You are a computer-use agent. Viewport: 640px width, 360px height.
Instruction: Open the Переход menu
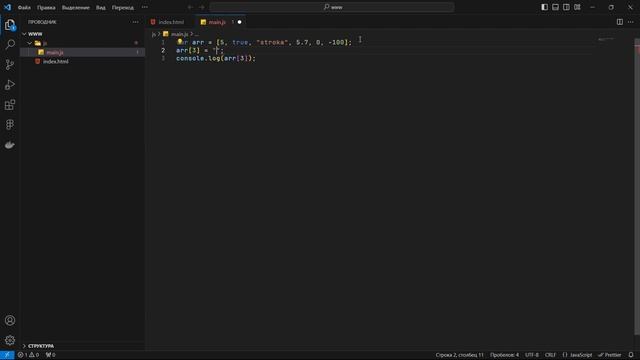tap(122, 7)
